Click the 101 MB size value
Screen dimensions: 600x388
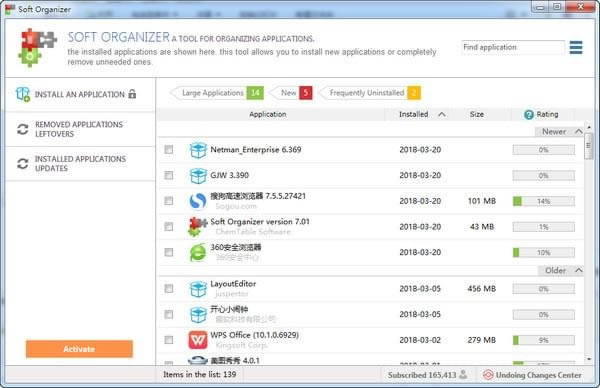point(481,201)
